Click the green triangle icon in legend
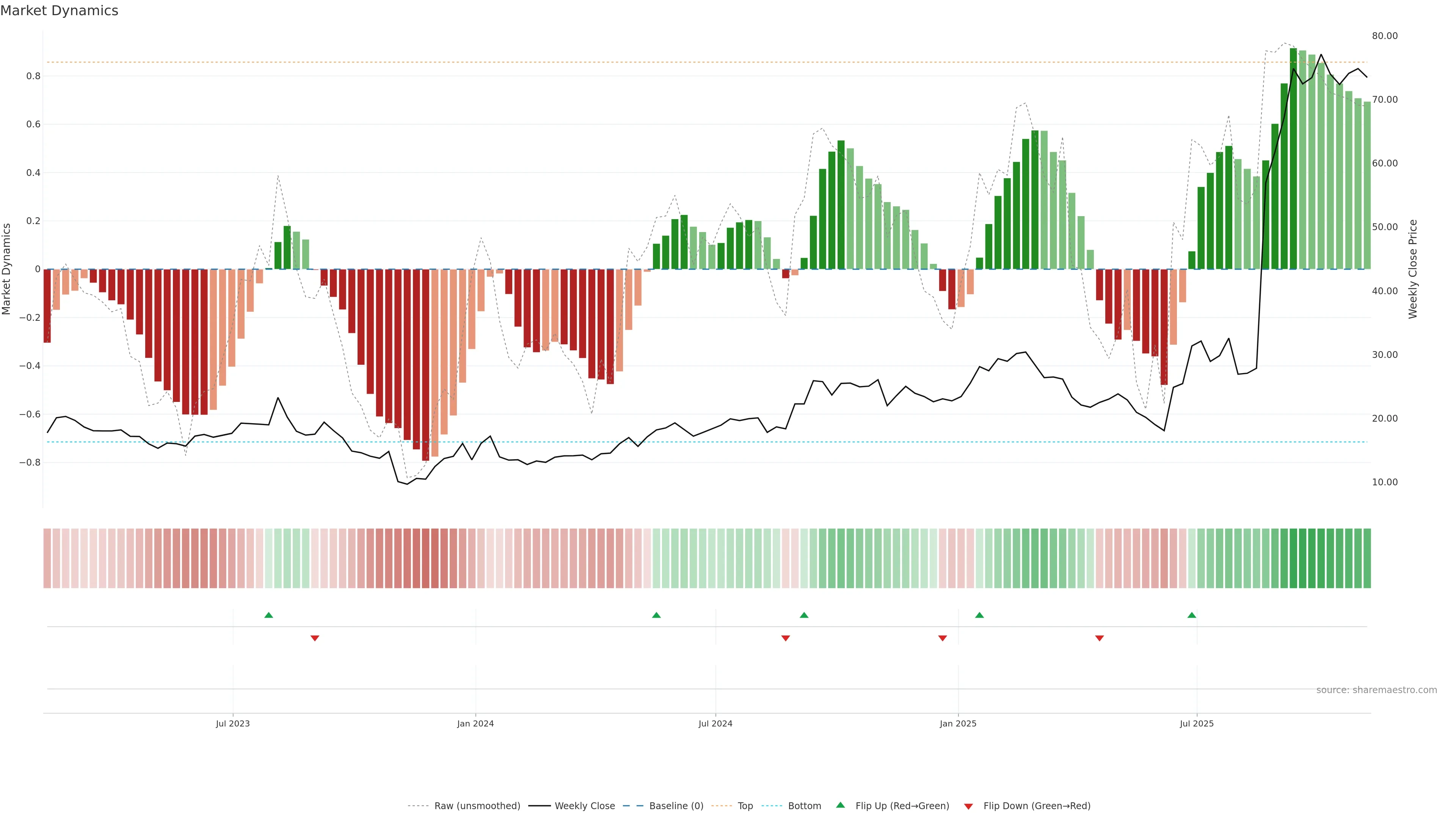The height and width of the screenshot is (819, 1456). pos(841,805)
